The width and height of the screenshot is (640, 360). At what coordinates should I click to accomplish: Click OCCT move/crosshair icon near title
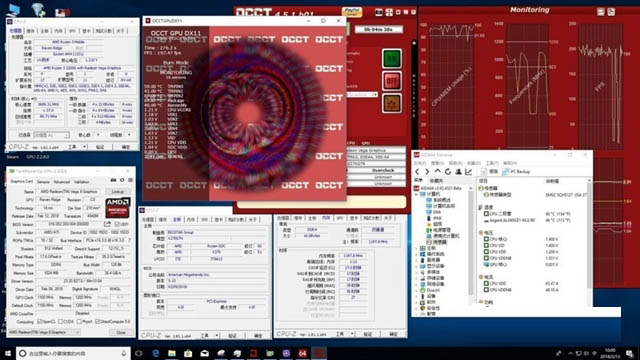tap(389, 12)
